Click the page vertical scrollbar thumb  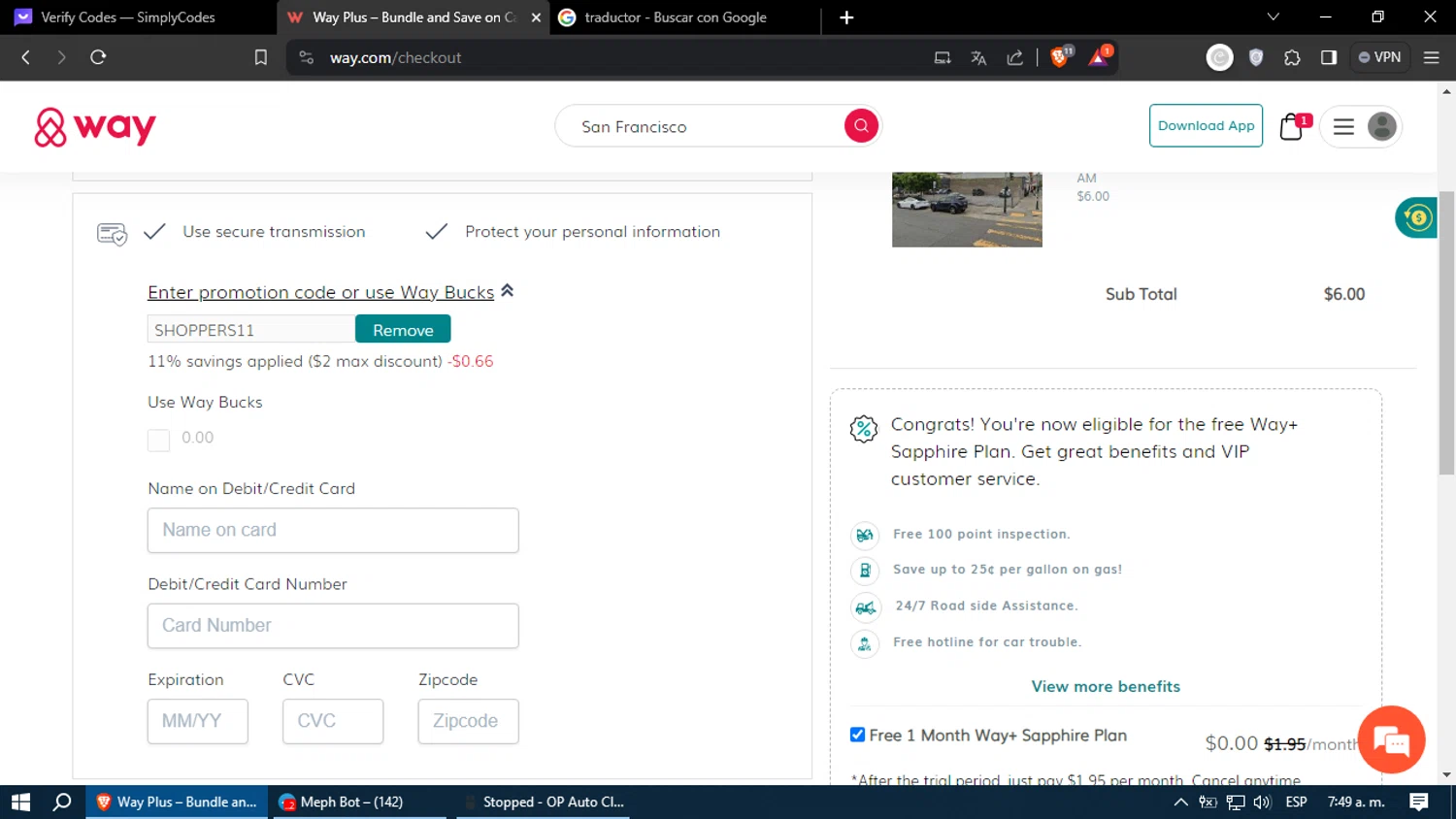1447,333
